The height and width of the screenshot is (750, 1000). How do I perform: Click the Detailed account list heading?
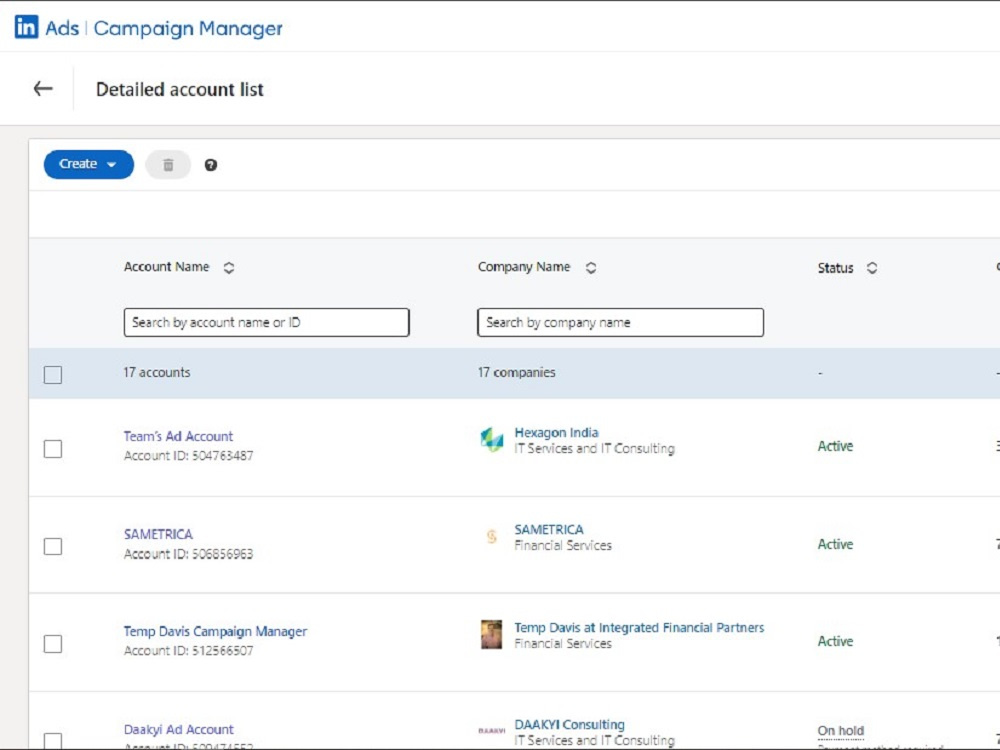click(180, 89)
